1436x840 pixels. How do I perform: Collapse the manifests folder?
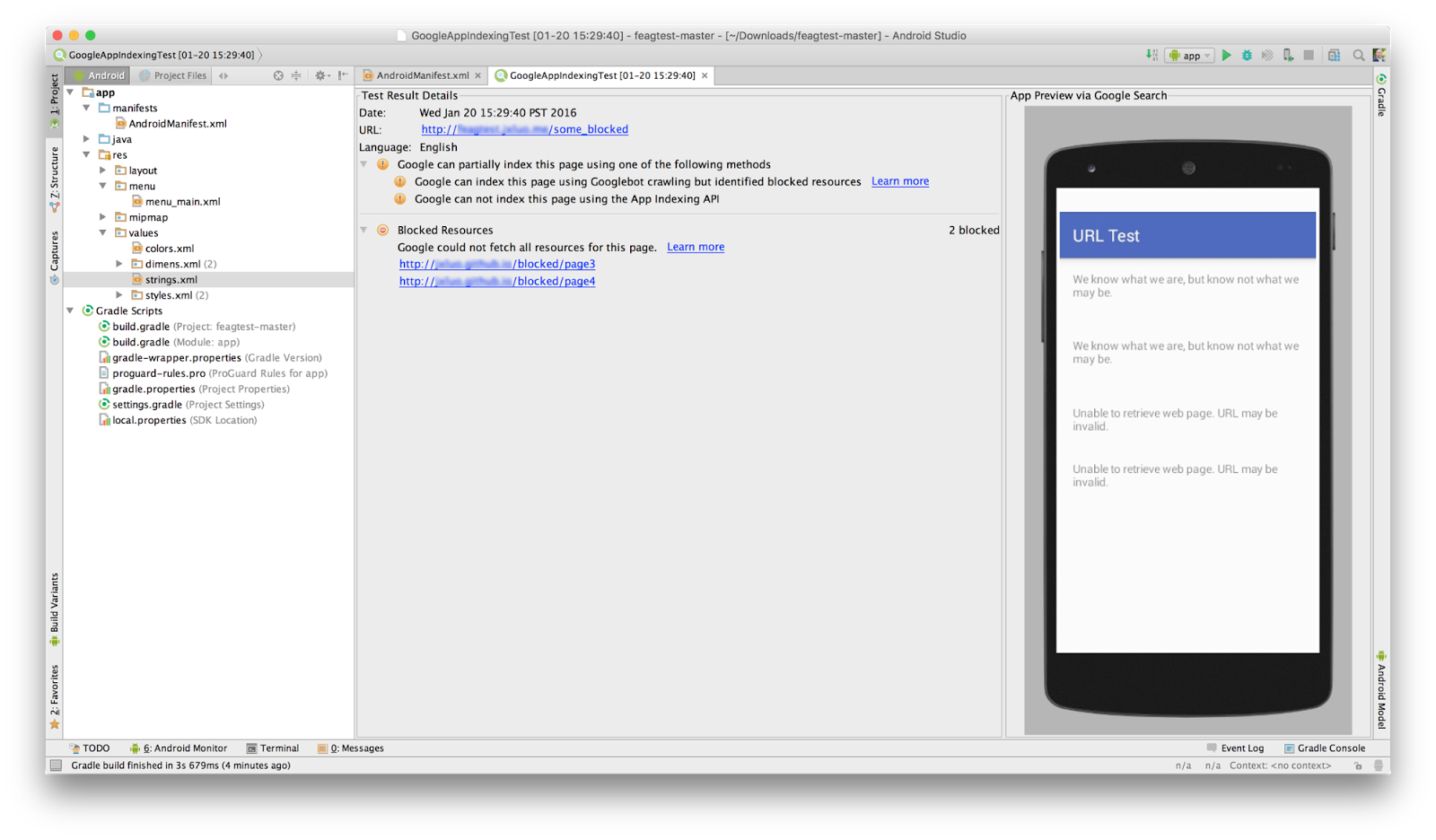click(x=86, y=108)
